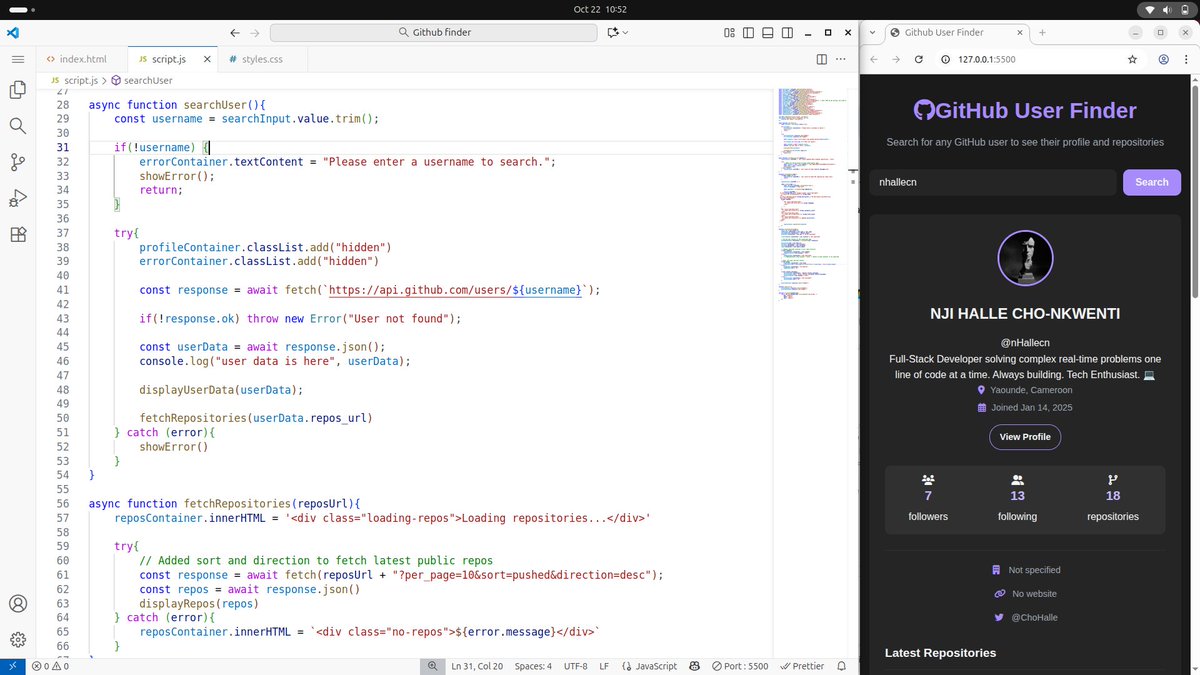Open the Source Control view

17,162
